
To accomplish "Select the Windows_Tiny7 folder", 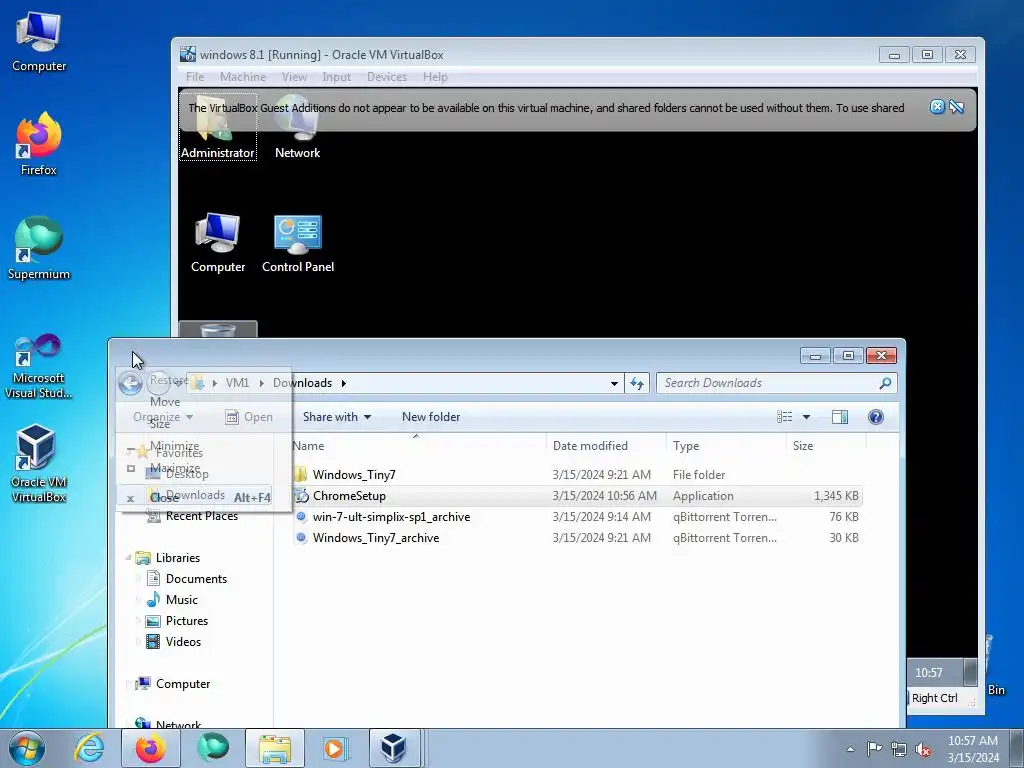I will click(x=354, y=475).
